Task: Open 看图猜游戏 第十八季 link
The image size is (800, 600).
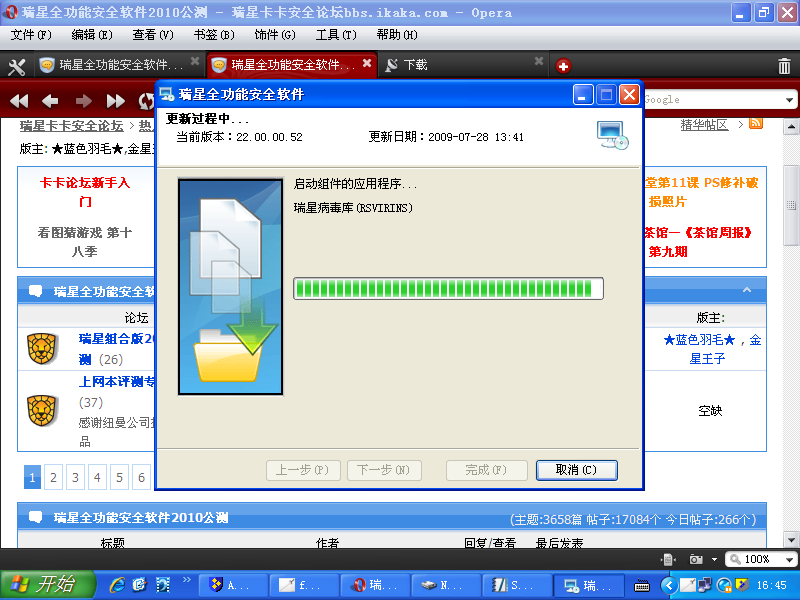Action: [x=85, y=242]
